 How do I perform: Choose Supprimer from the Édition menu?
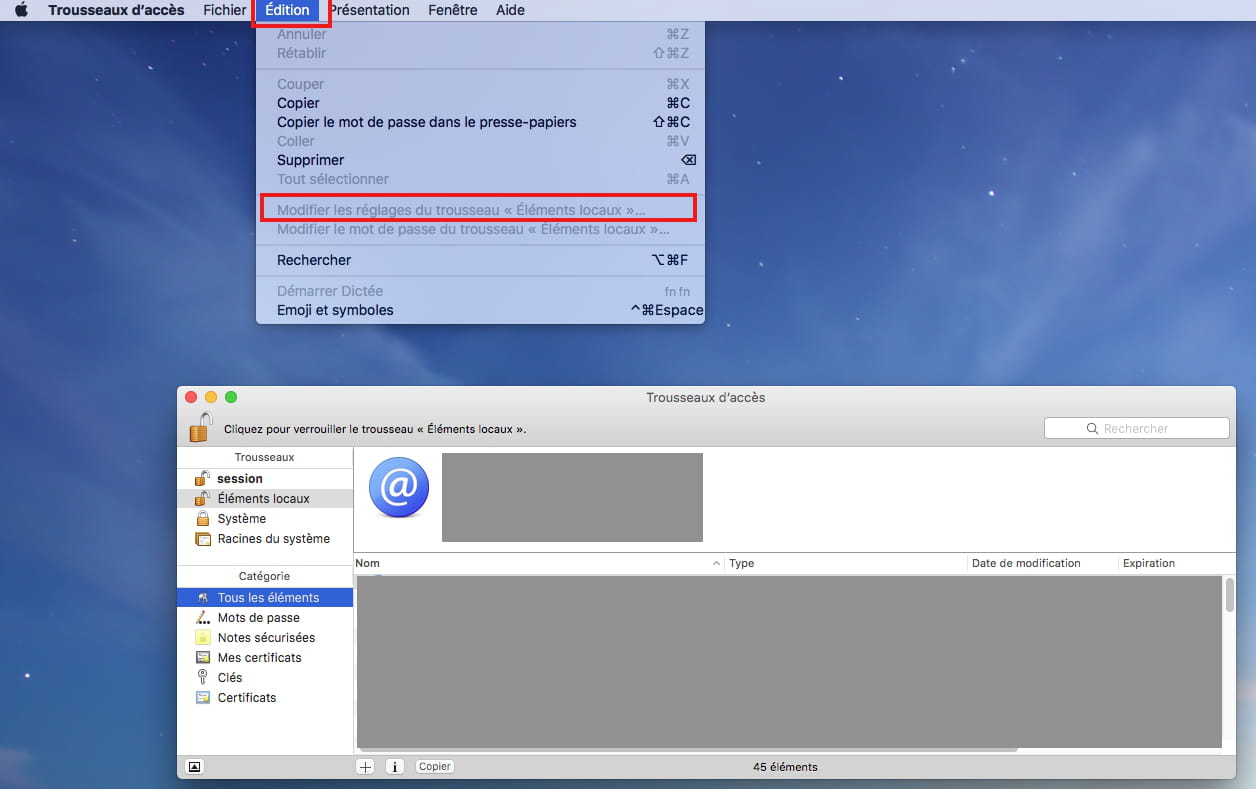[480, 160]
